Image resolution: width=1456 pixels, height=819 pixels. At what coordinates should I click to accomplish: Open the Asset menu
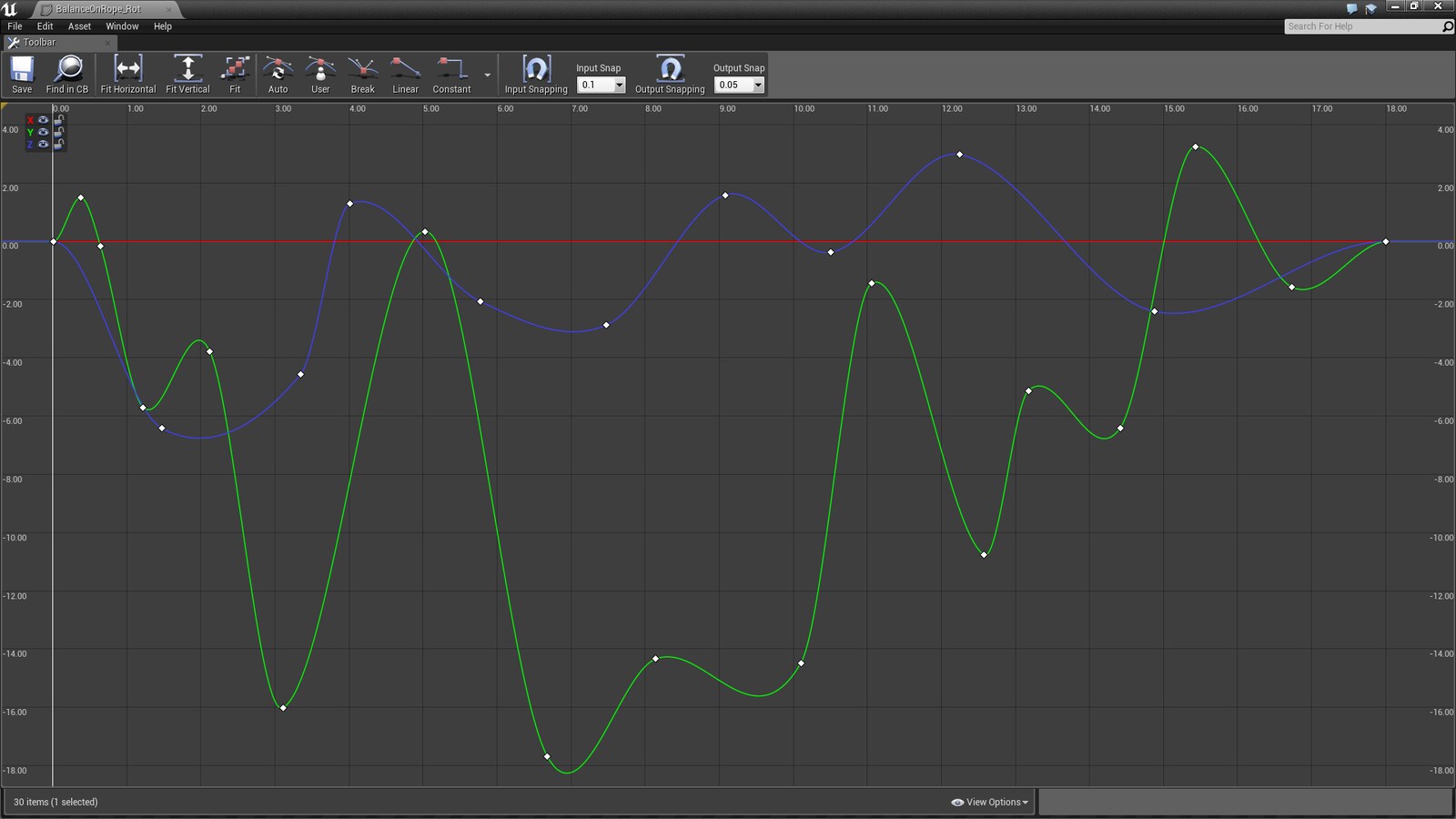pyautogui.click(x=79, y=26)
